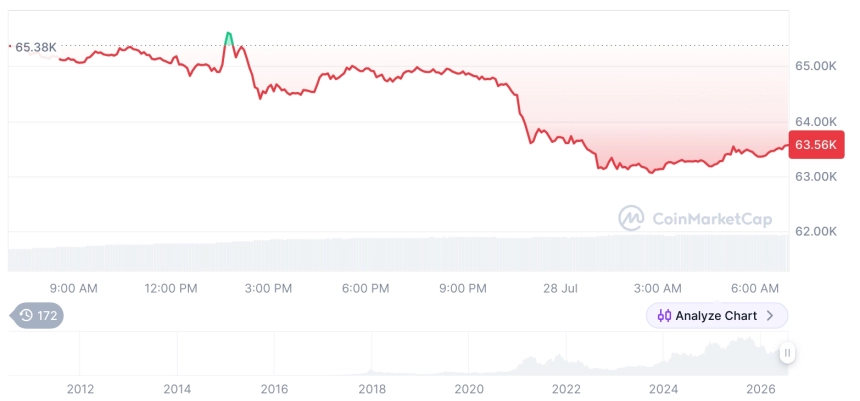Click the 28 Jul date axis label
The image size is (860, 401).
pos(561,288)
